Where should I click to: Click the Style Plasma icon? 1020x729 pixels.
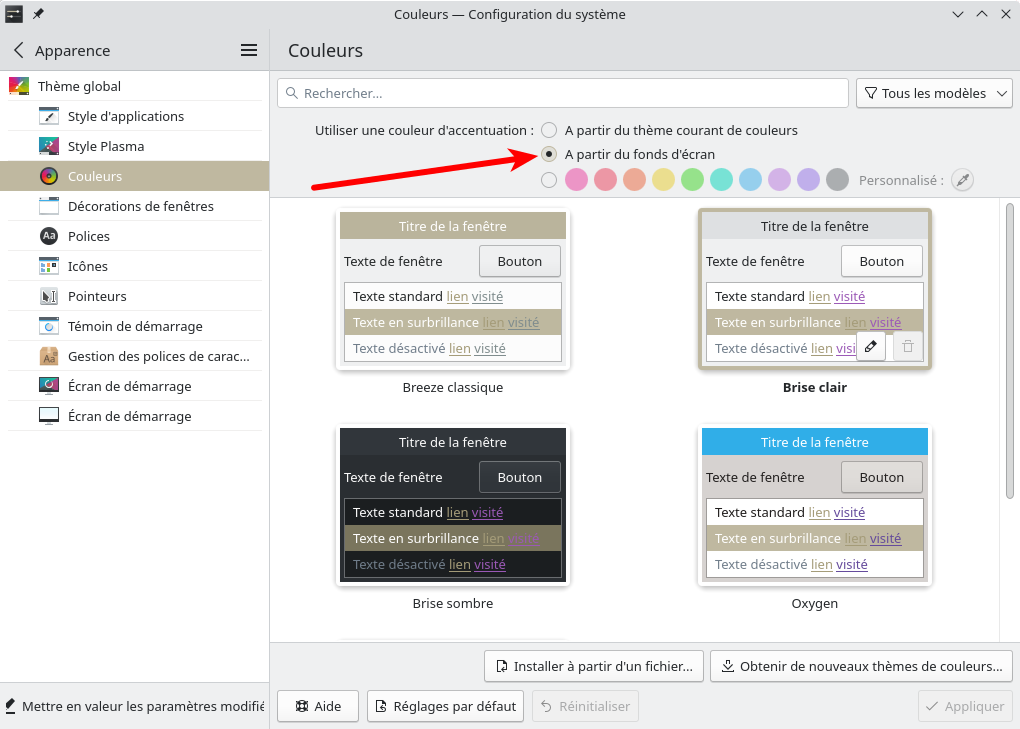[49, 146]
